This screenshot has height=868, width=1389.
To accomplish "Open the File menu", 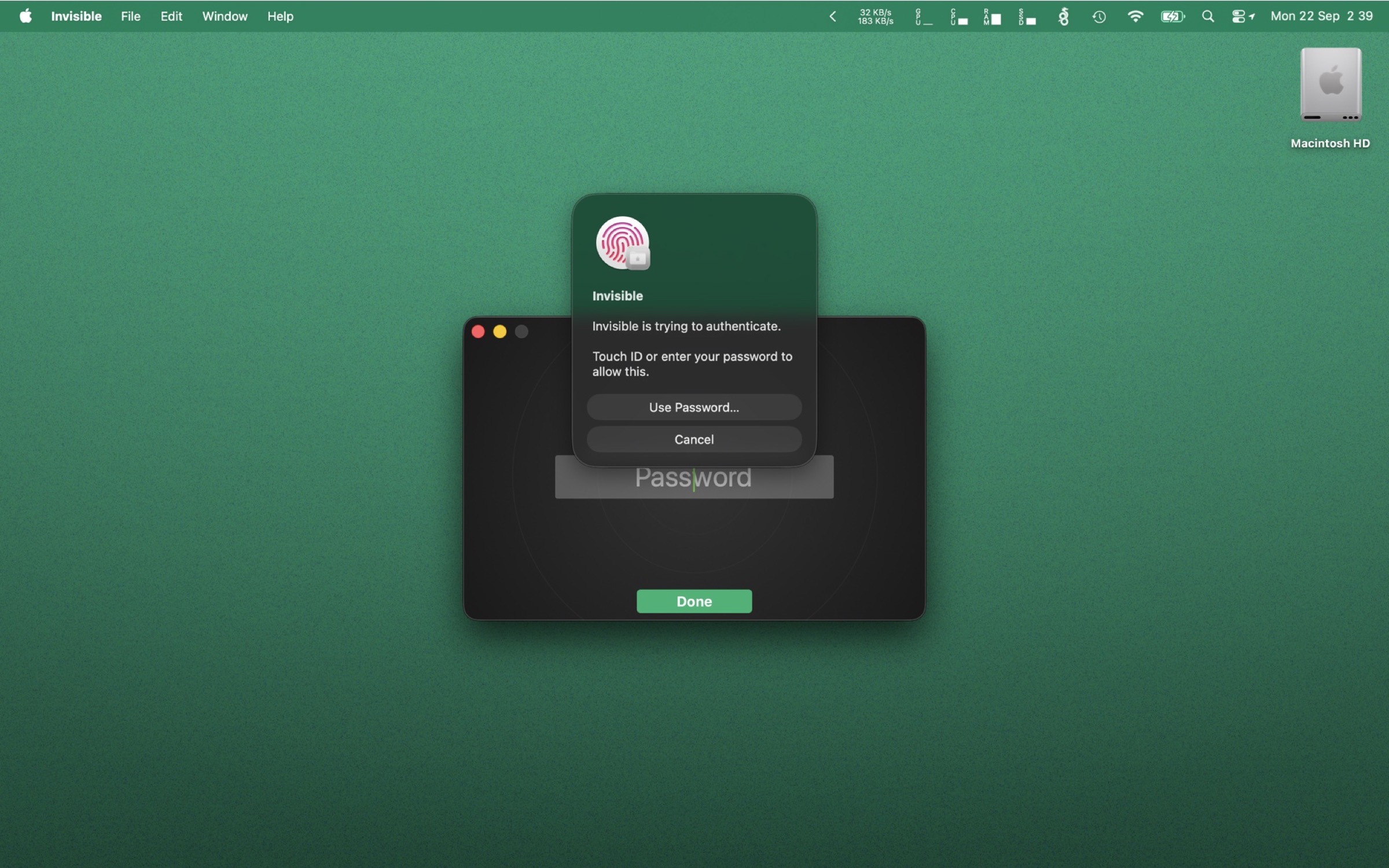I will pyautogui.click(x=131, y=16).
